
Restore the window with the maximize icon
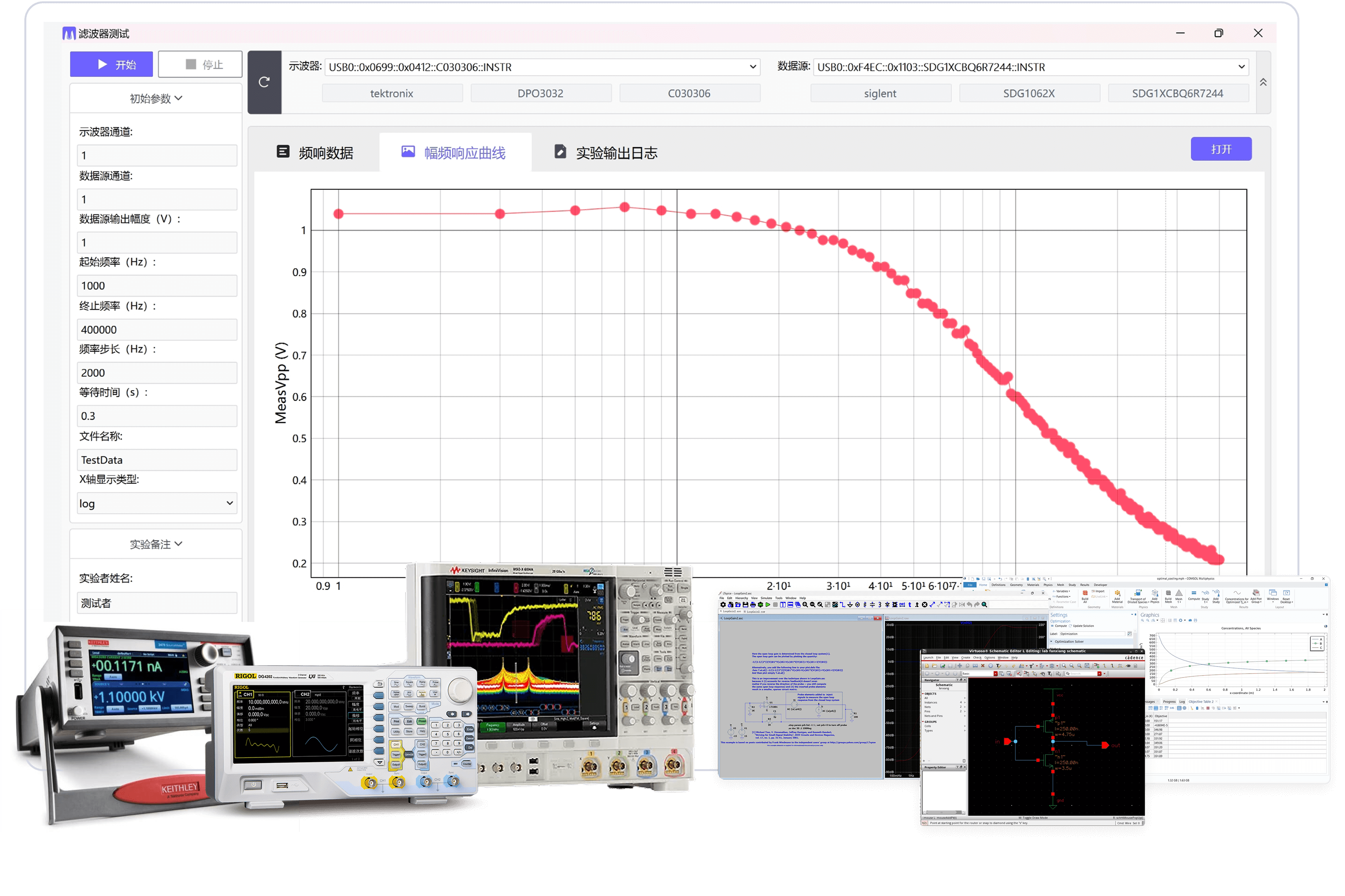tap(1218, 33)
